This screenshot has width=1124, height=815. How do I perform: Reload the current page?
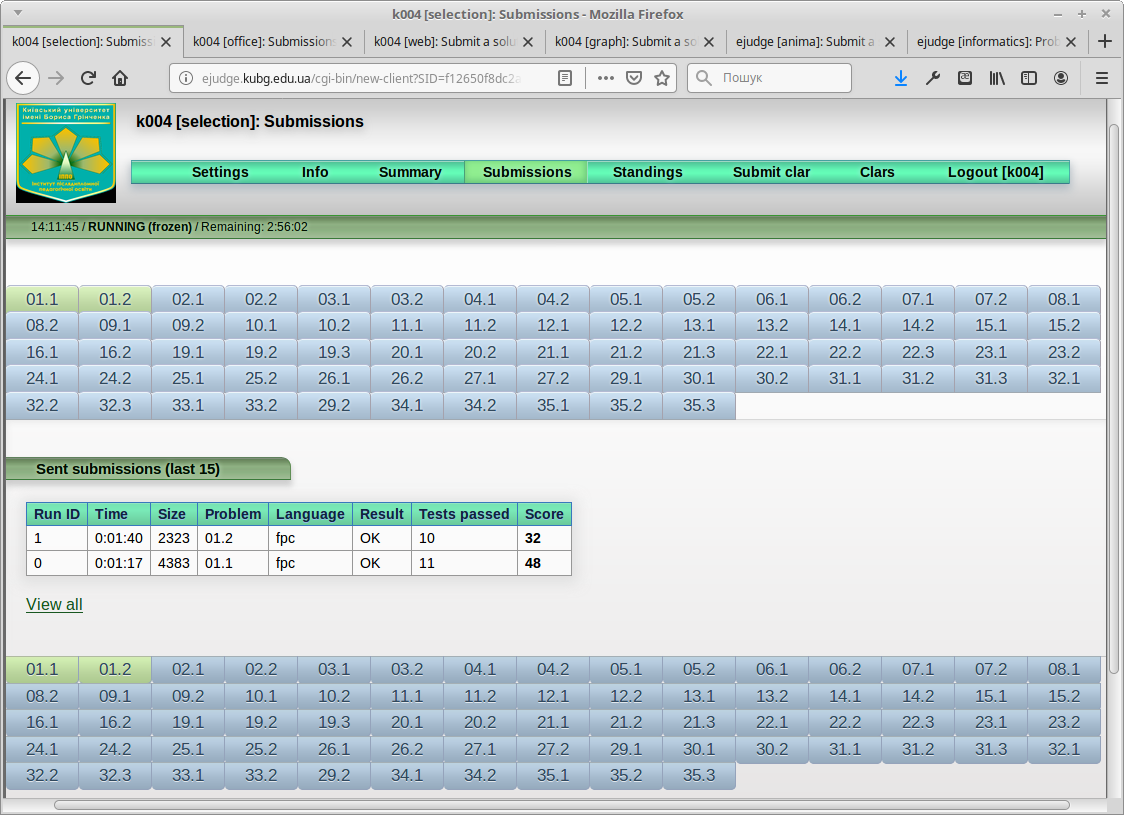click(88, 78)
